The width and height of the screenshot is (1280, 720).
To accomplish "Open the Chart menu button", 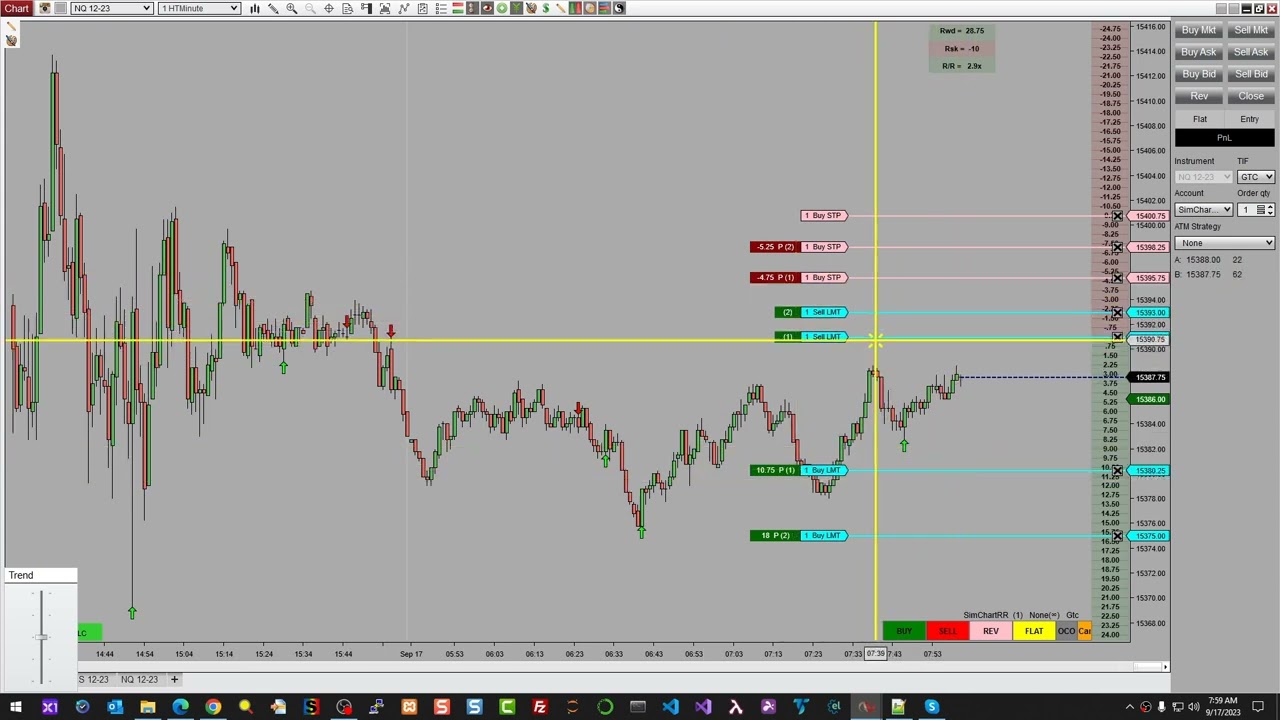I will pos(17,8).
